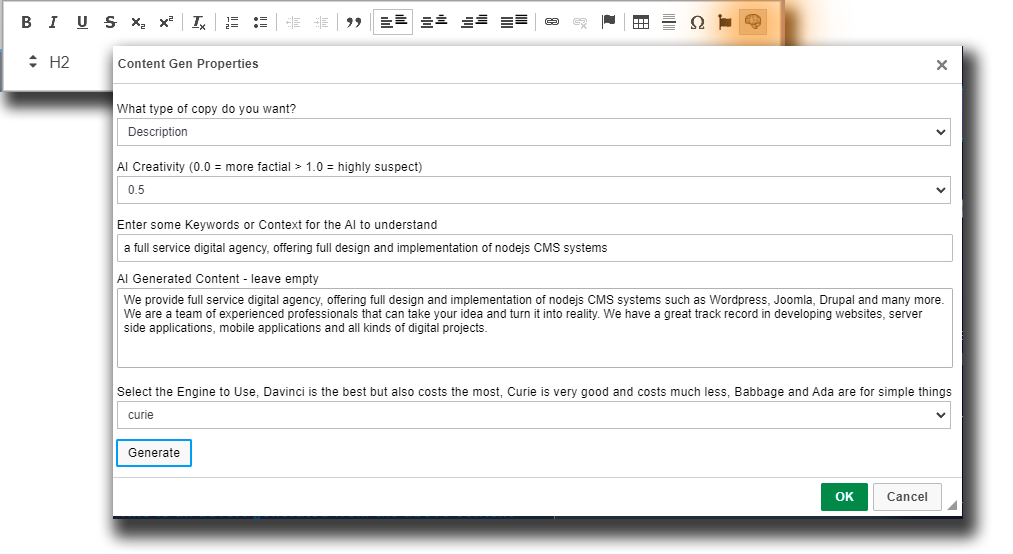Open the special character Omega tool
This screenshot has width=1013, height=554.
point(697,22)
